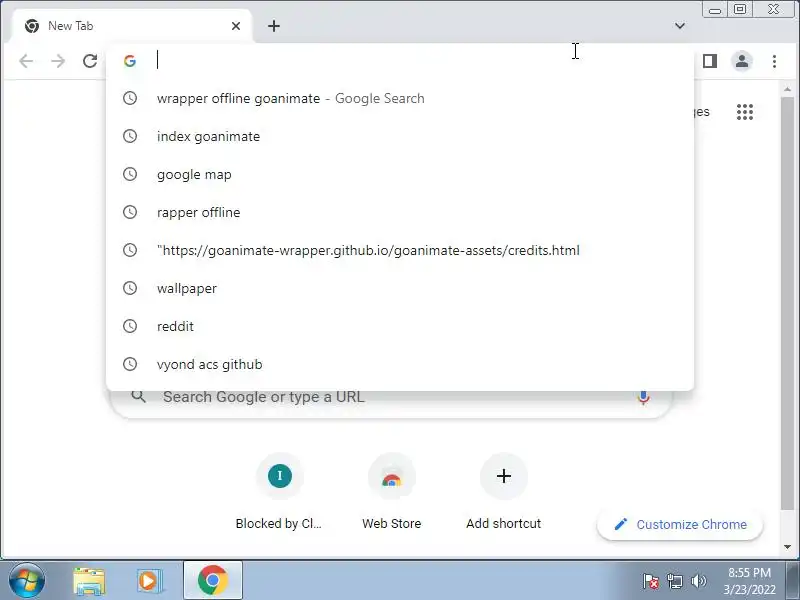Open Windows Media Player from the taskbar

[148, 581]
